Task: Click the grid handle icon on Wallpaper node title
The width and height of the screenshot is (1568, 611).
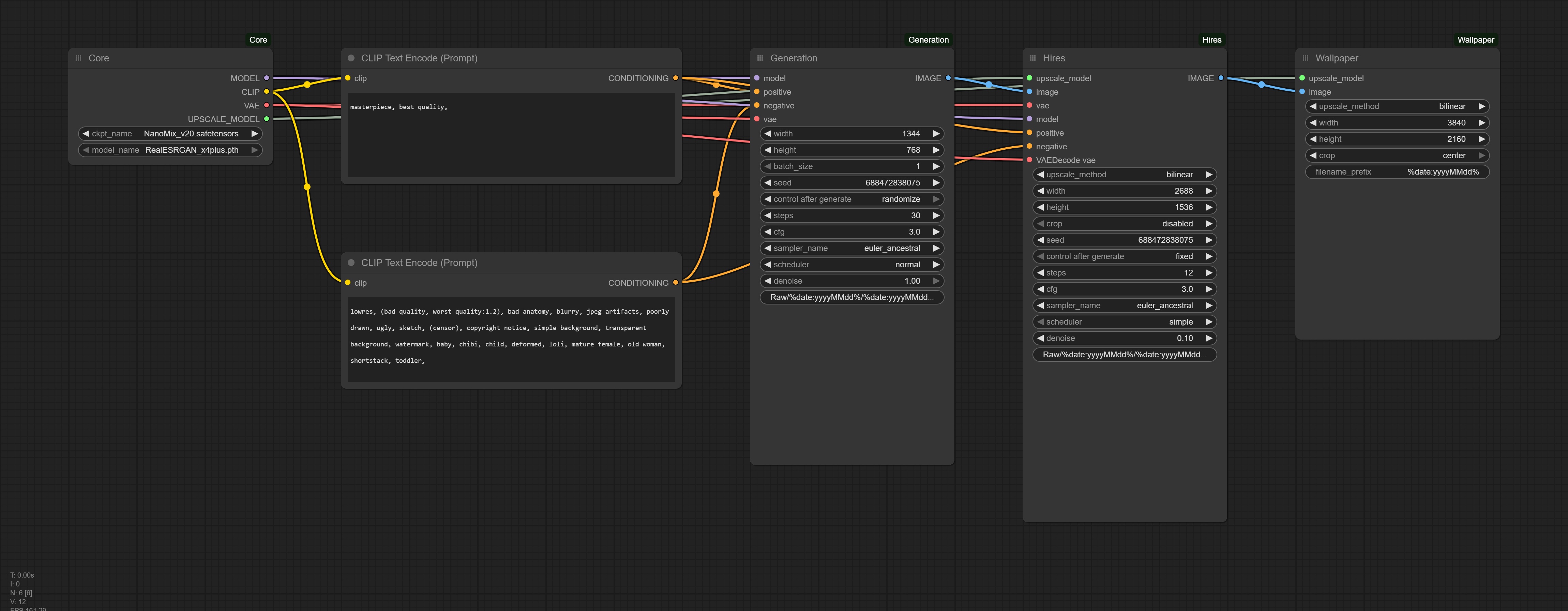Action: click(1305, 58)
